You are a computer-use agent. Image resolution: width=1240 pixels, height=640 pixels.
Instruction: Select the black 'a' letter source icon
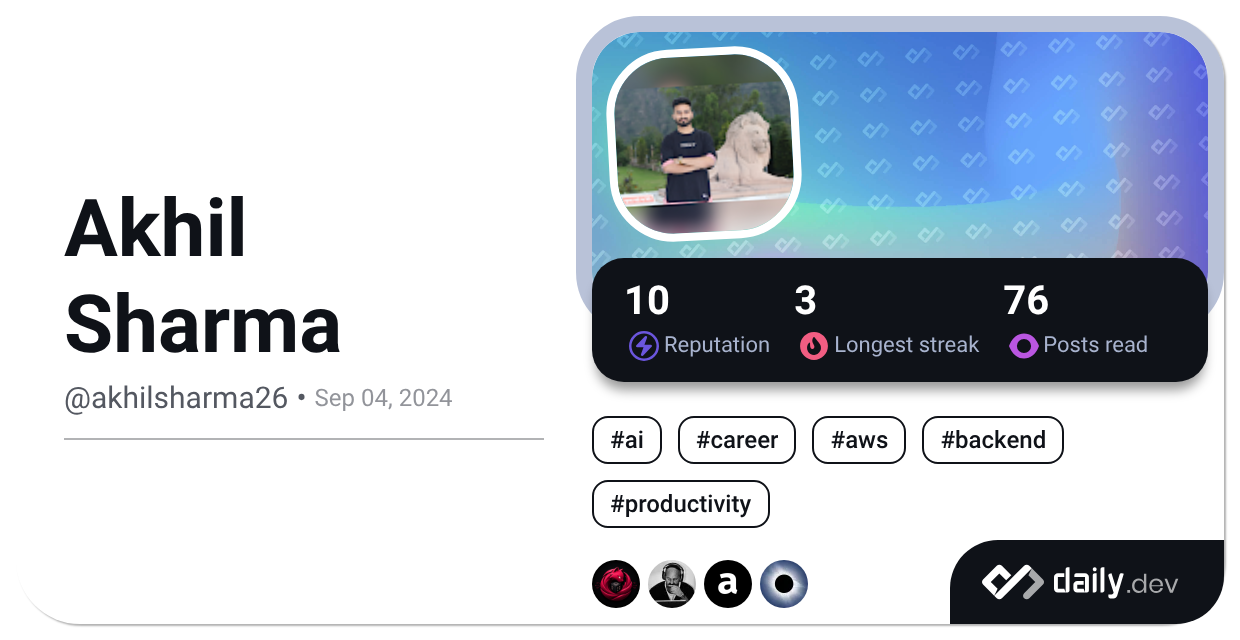(727, 584)
